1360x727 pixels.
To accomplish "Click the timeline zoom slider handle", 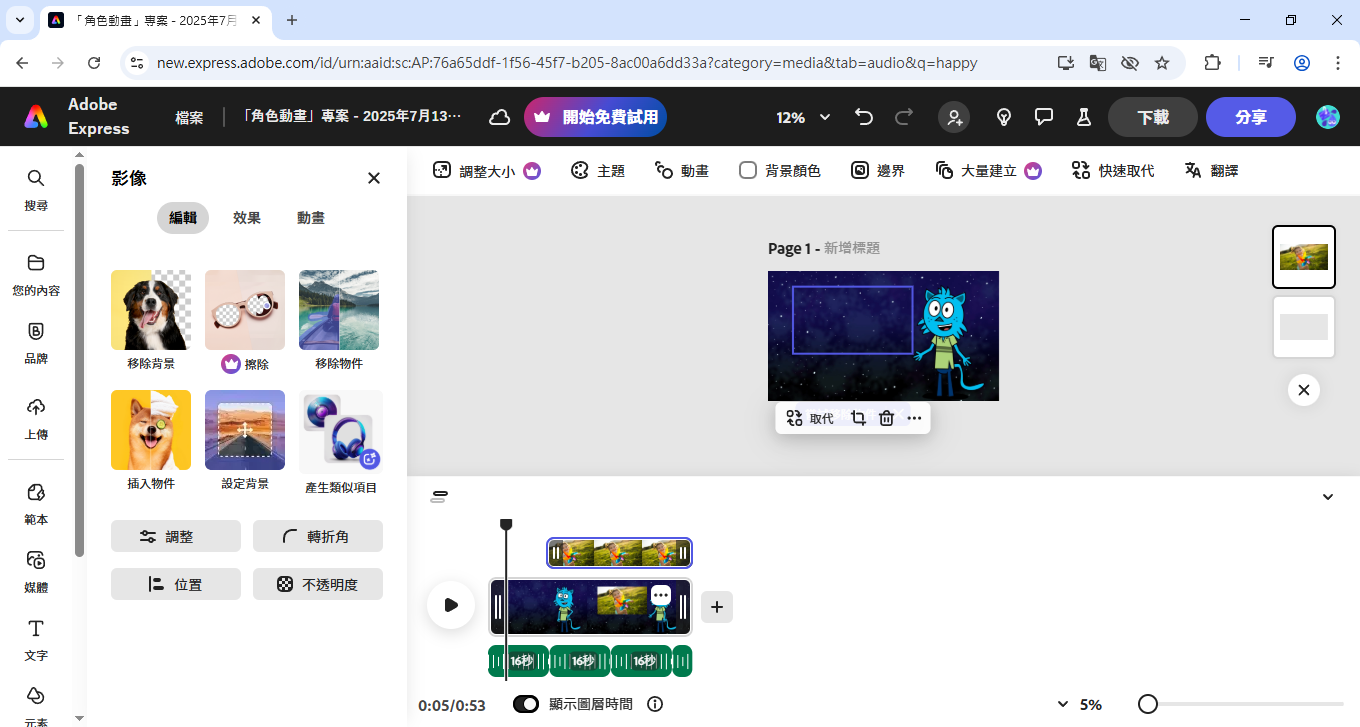I will tap(1148, 704).
